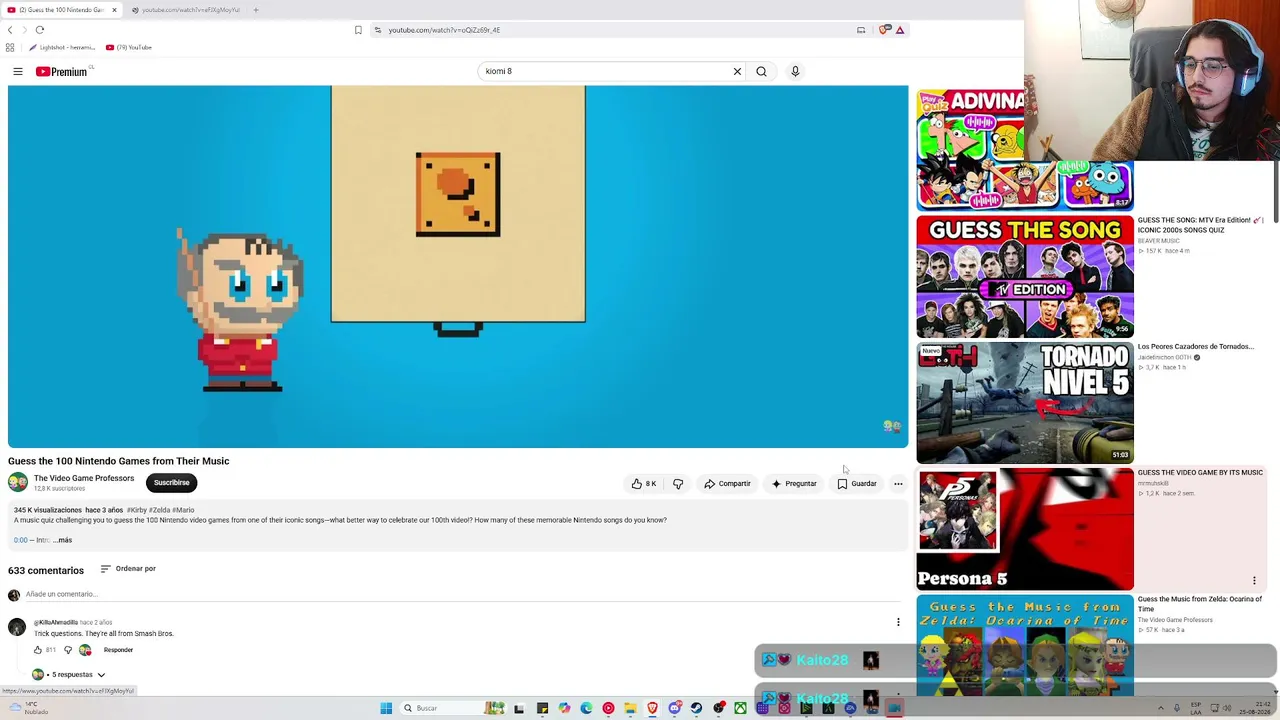The width and height of the screenshot is (1280, 720).
Task: Open the Lightshot bookmark
Action: point(63,47)
